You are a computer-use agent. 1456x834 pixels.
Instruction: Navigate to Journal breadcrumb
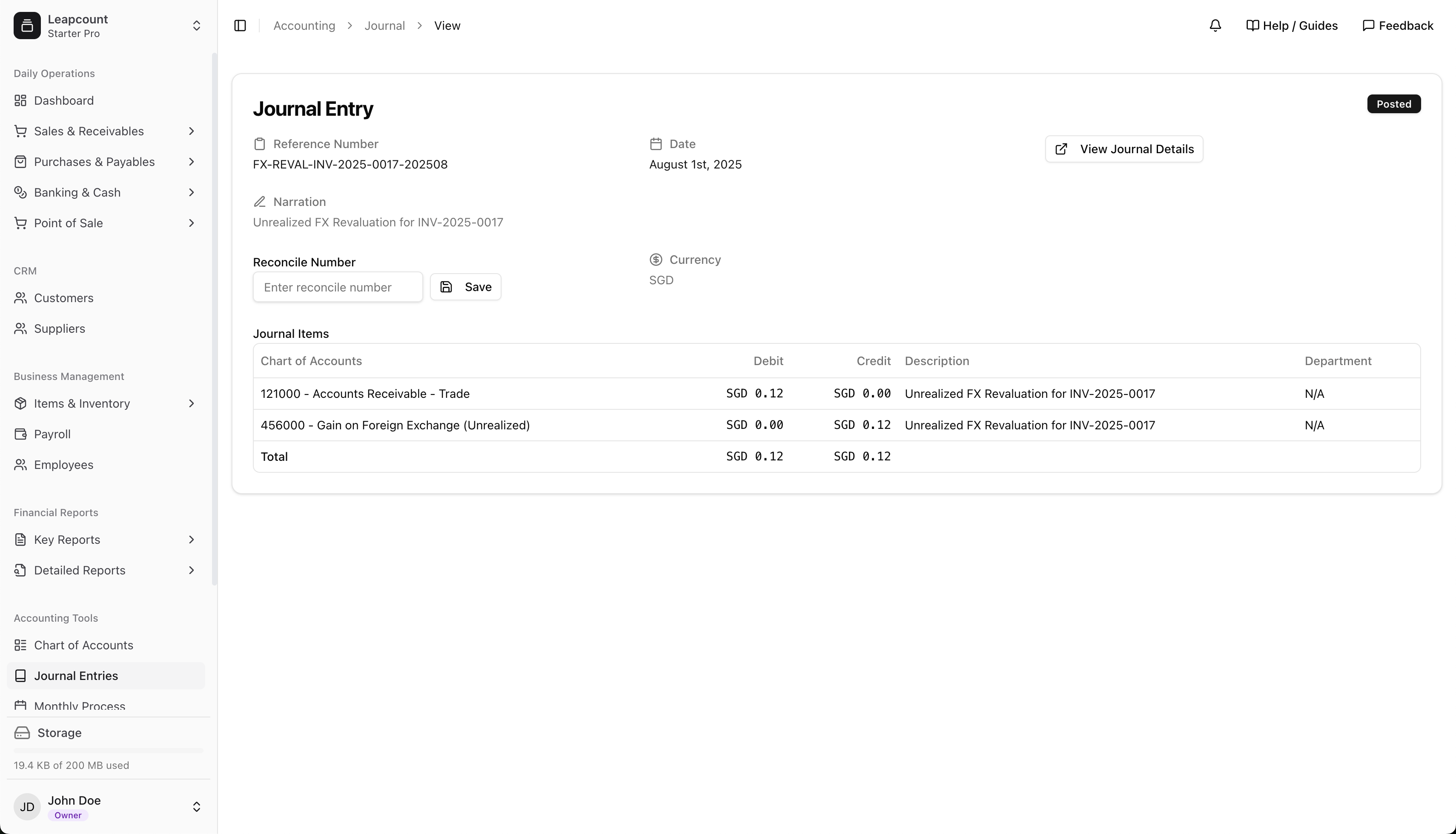(x=384, y=26)
